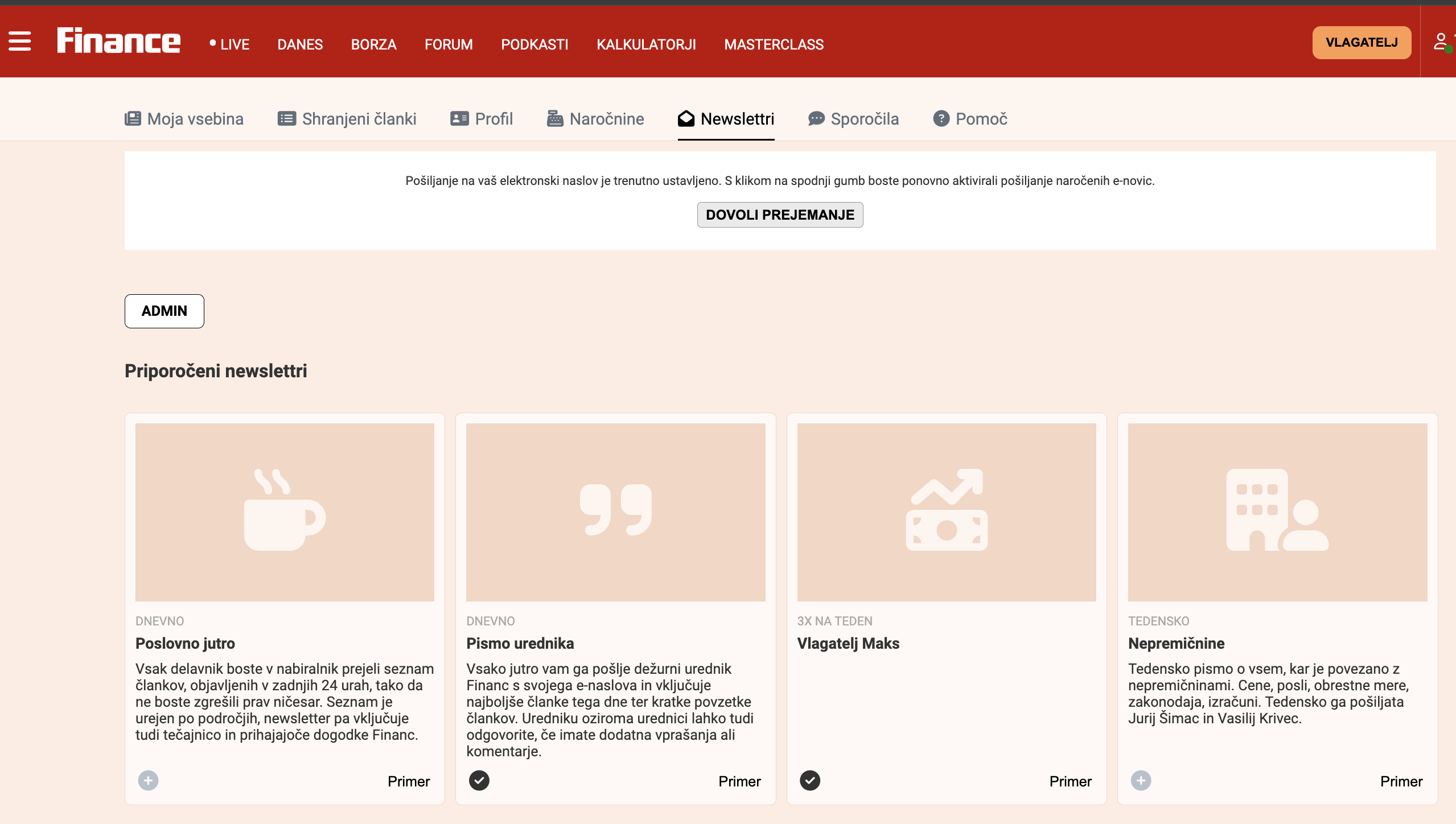Click the VLAGATELJ button
Screen dimensions: 1456x824
click(x=1362, y=42)
